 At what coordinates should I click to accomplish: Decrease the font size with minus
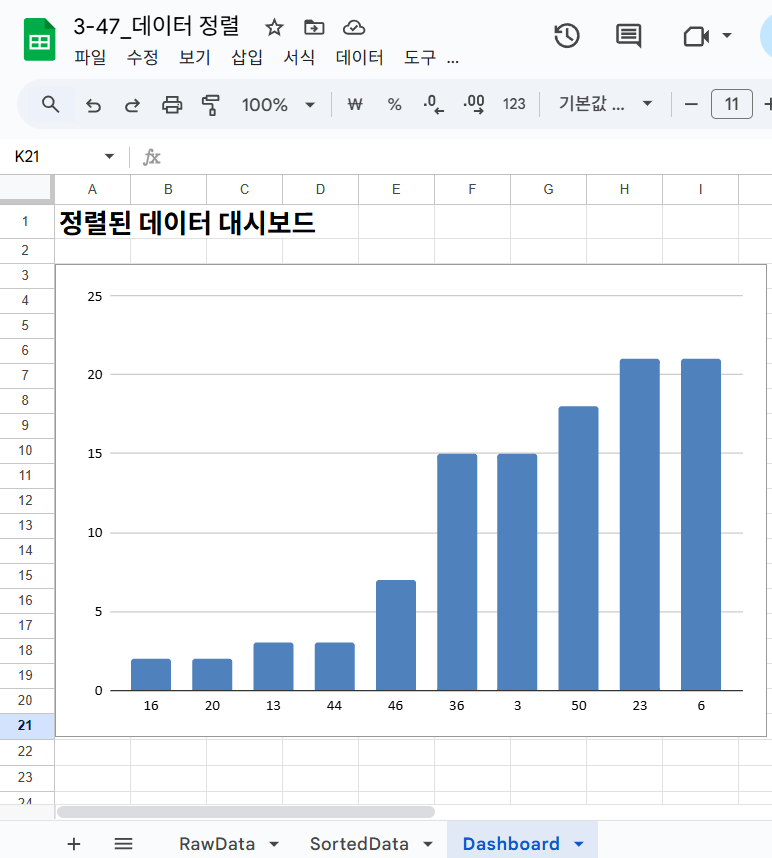click(x=691, y=104)
